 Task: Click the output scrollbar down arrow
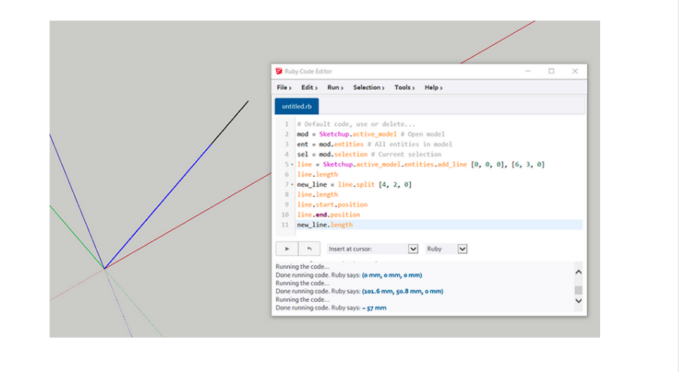(x=579, y=301)
